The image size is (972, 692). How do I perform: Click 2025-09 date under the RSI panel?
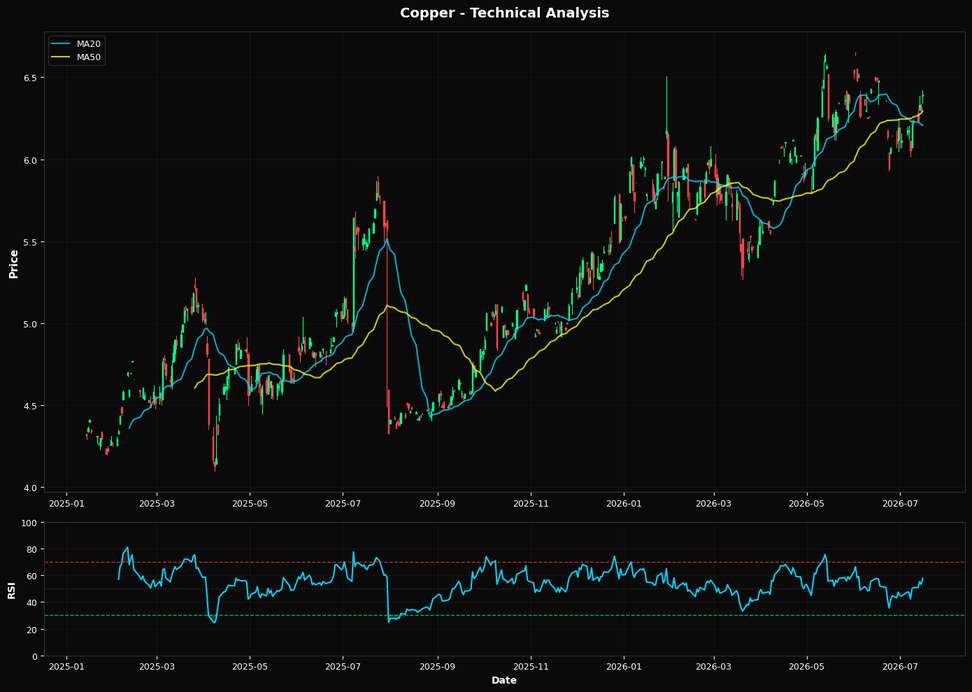[438, 667]
